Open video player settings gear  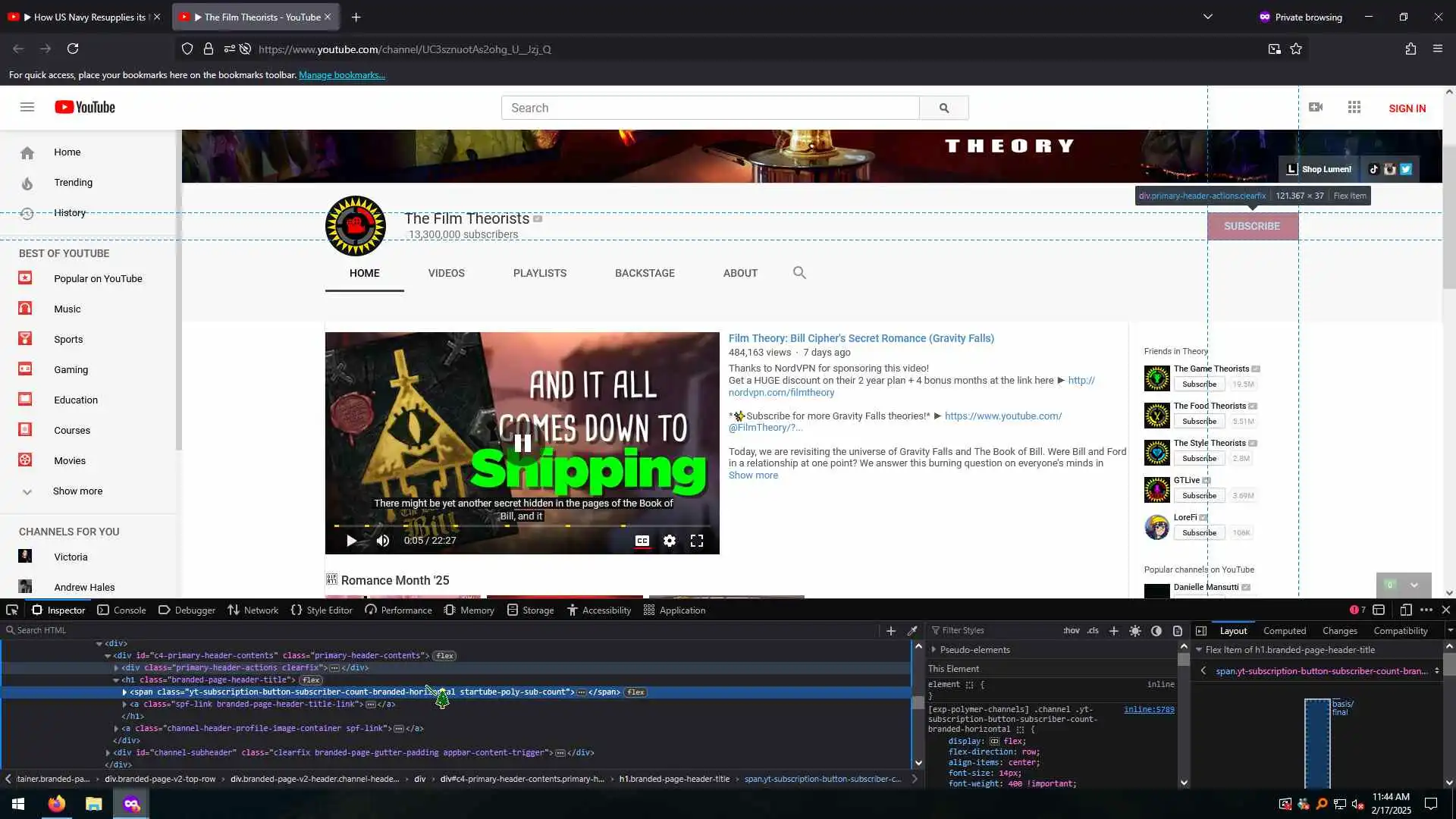[669, 541]
